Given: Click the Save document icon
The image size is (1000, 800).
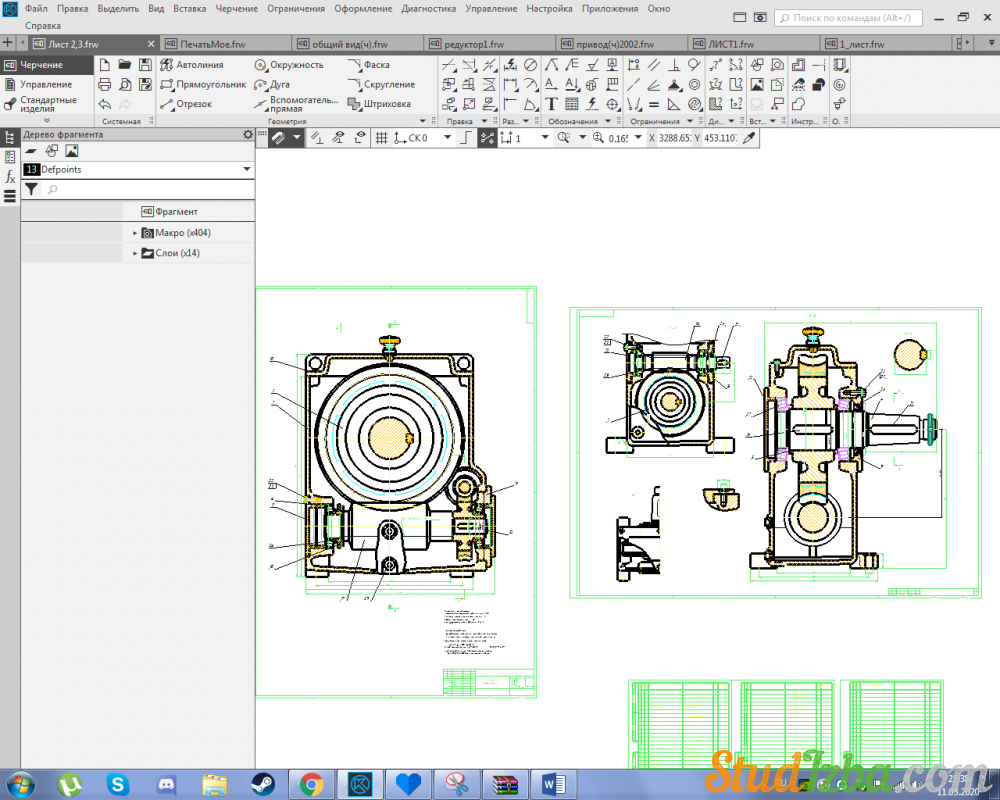Looking at the screenshot, I should (x=145, y=65).
